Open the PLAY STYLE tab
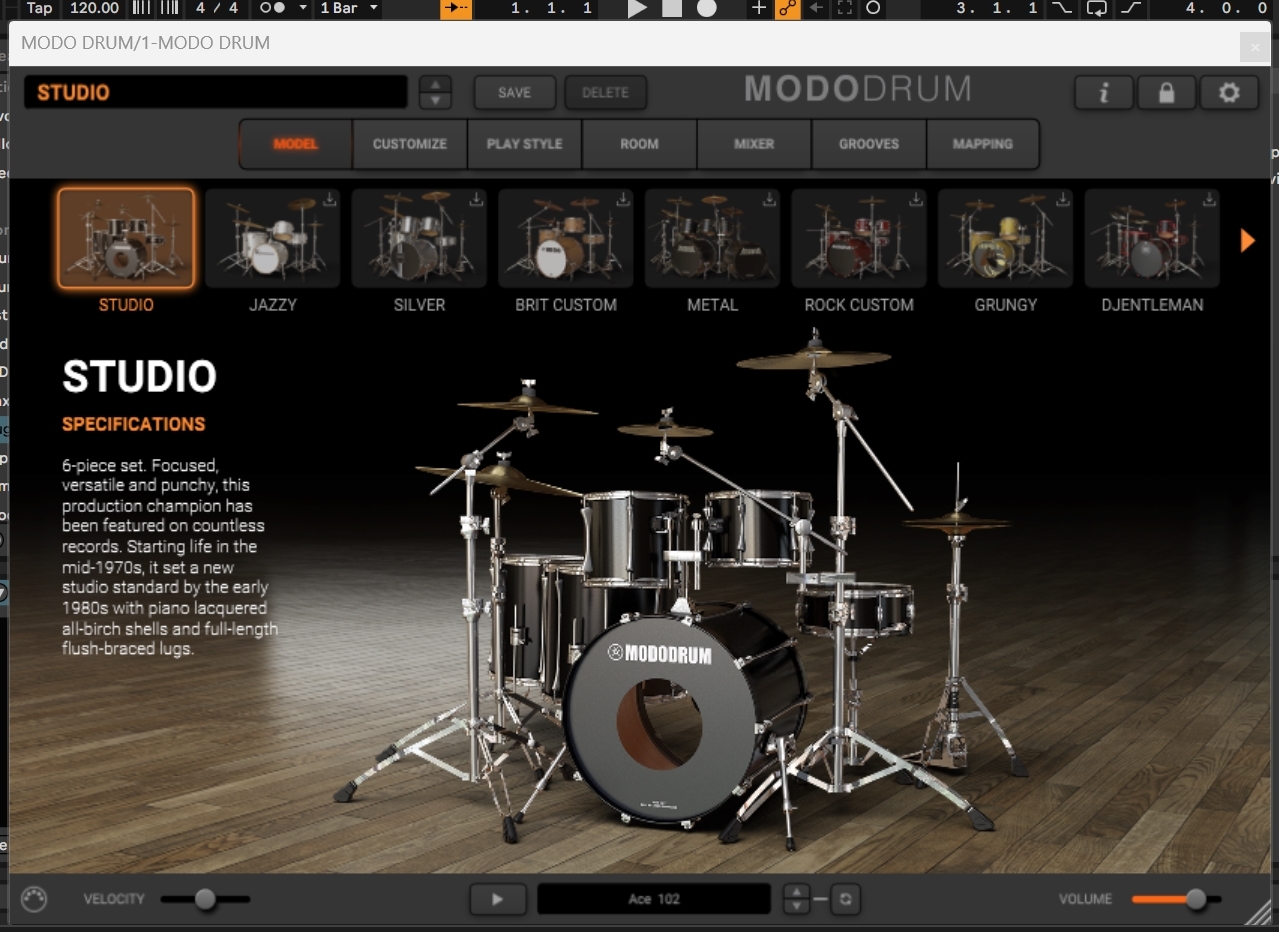1279x932 pixels. (x=525, y=144)
